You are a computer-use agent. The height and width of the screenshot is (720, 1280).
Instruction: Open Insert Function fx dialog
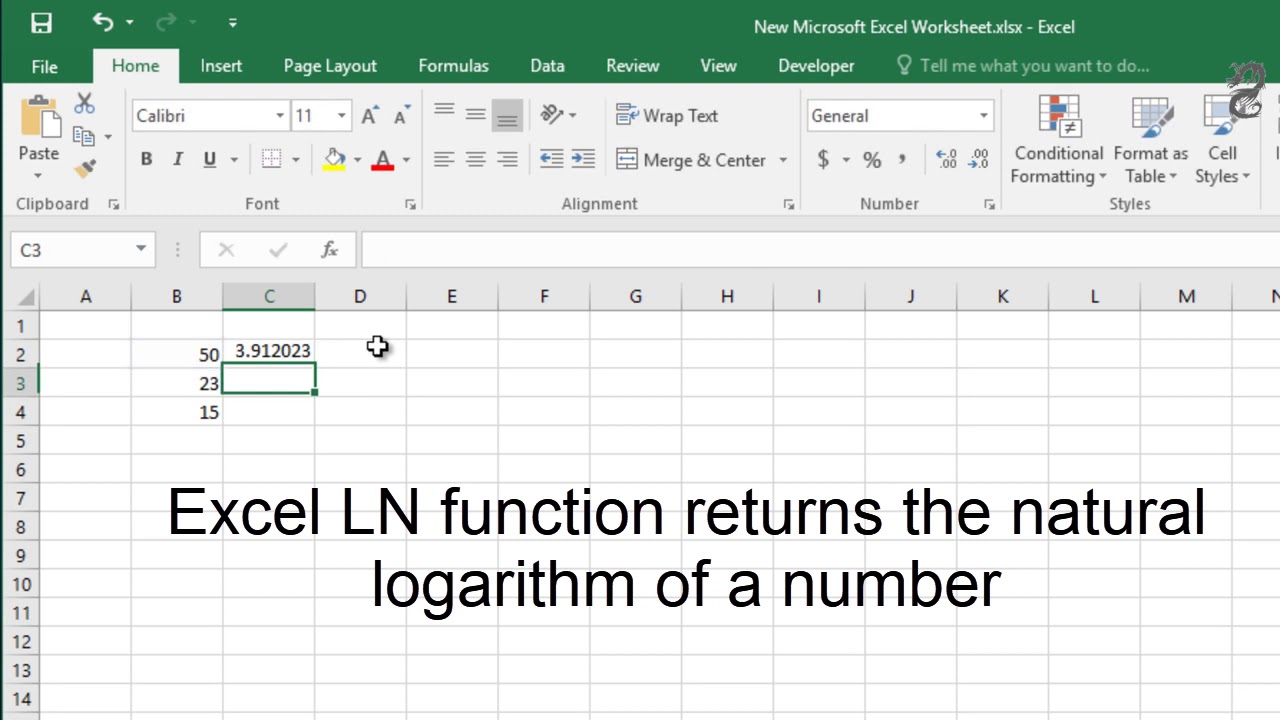pos(329,250)
